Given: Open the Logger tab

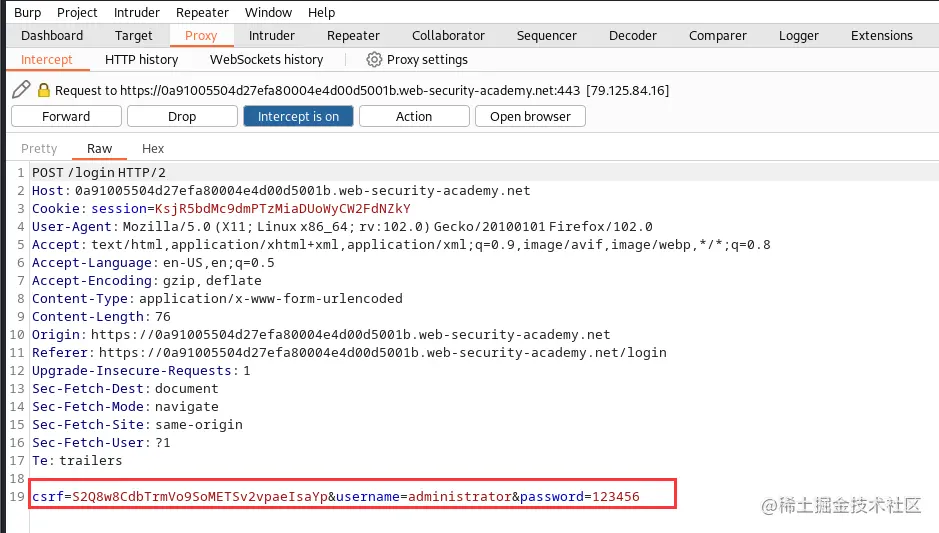Looking at the screenshot, I should tap(798, 35).
